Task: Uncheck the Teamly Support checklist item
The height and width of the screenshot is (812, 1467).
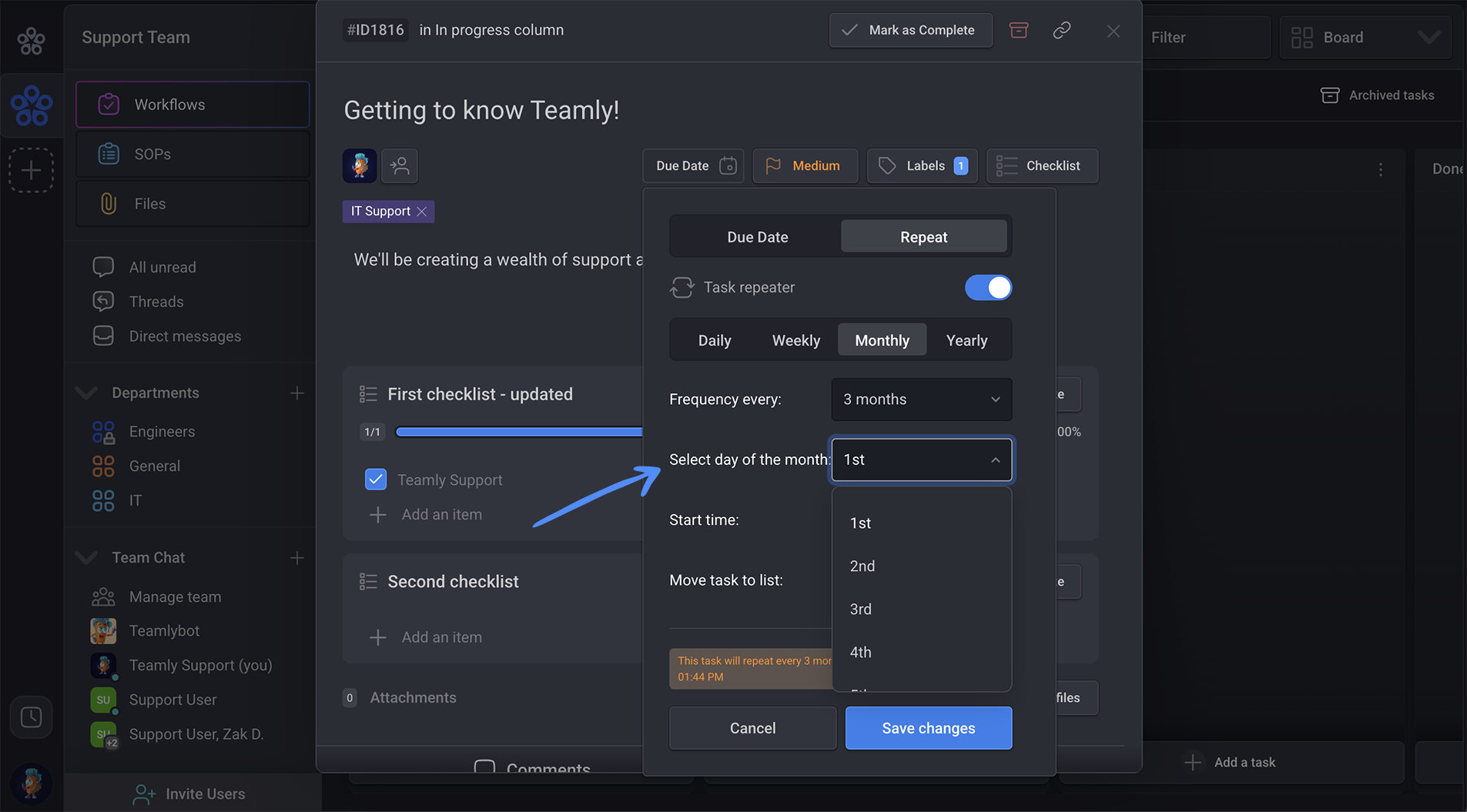Action: click(376, 480)
